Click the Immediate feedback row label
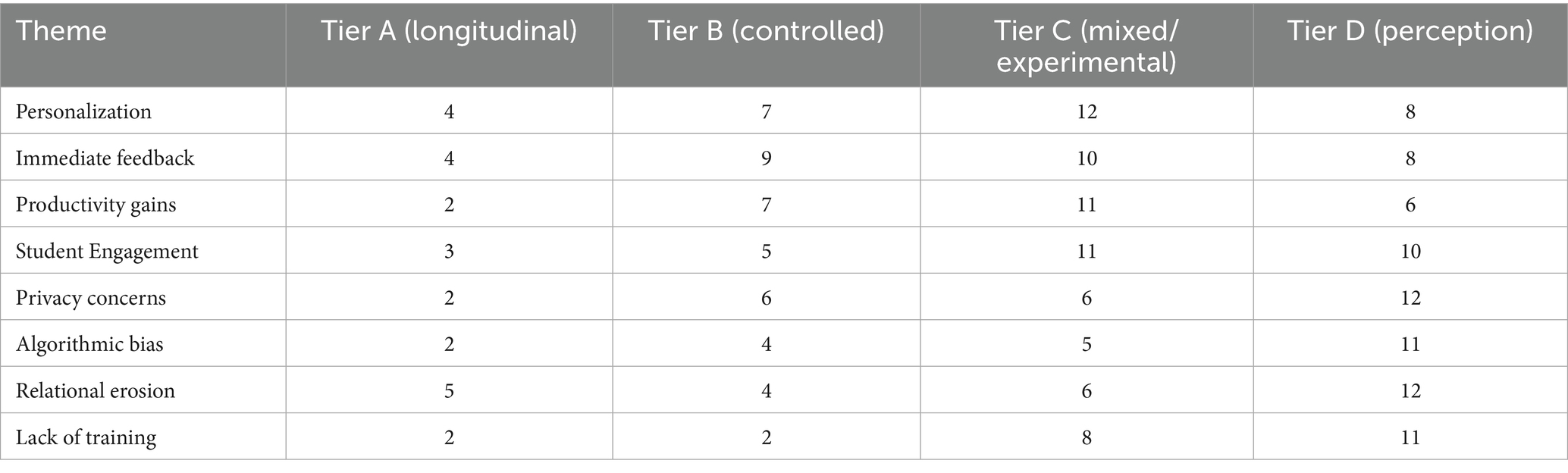Screen dimensions: 1568x473 105,158
